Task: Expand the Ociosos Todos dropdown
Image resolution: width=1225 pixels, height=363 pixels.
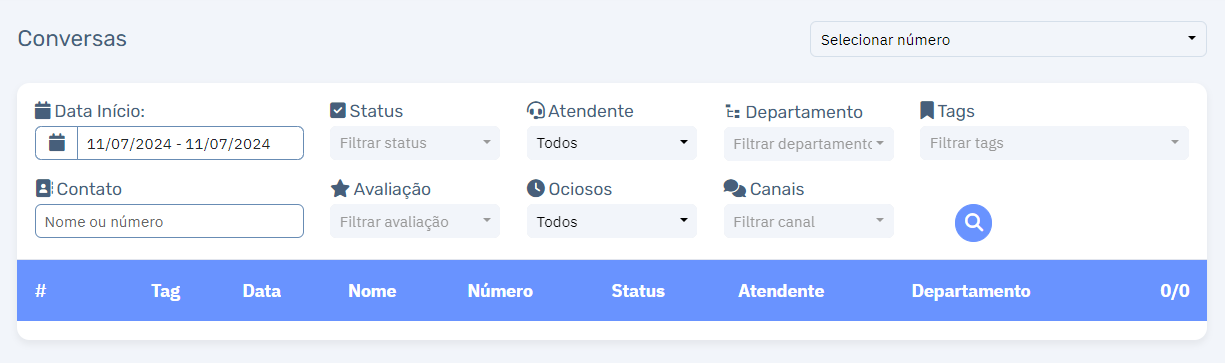Action: pyautogui.click(x=612, y=221)
